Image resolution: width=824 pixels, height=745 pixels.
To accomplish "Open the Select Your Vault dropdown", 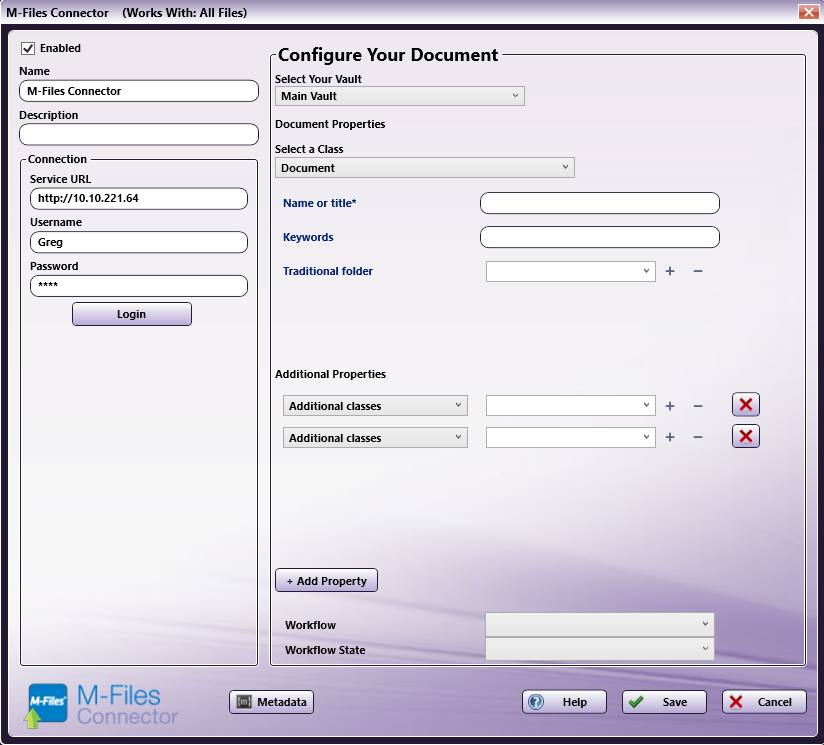I will pos(400,96).
